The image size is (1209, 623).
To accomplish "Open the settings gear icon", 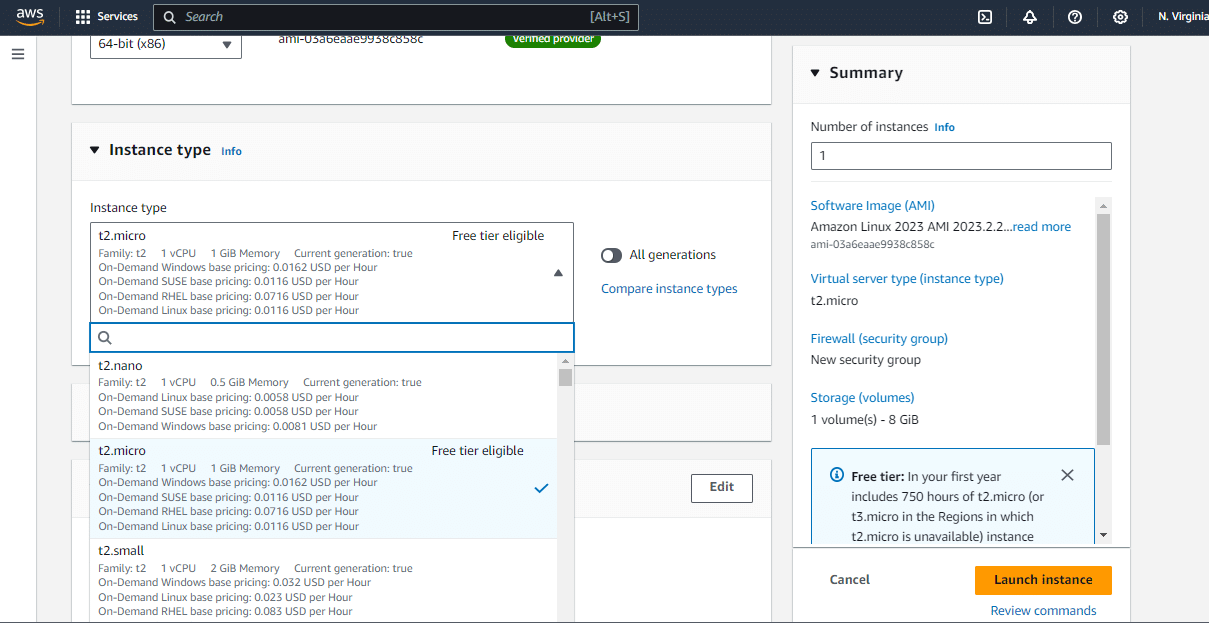I will pyautogui.click(x=1120, y=17).
